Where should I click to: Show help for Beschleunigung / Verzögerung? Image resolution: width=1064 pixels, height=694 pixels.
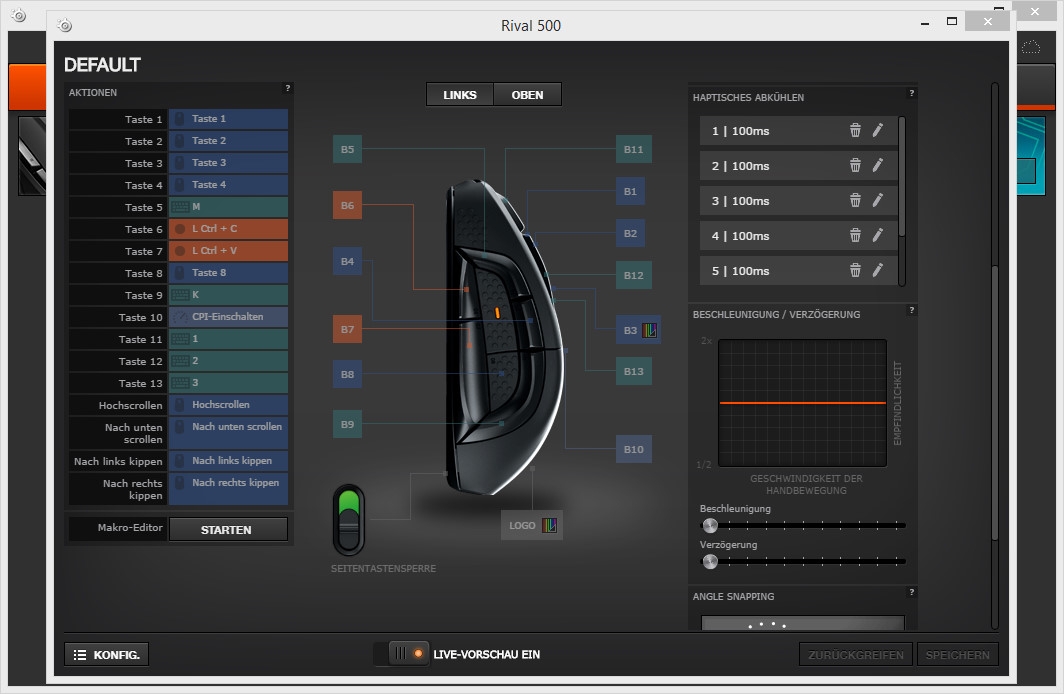click(x=911, y=311)
